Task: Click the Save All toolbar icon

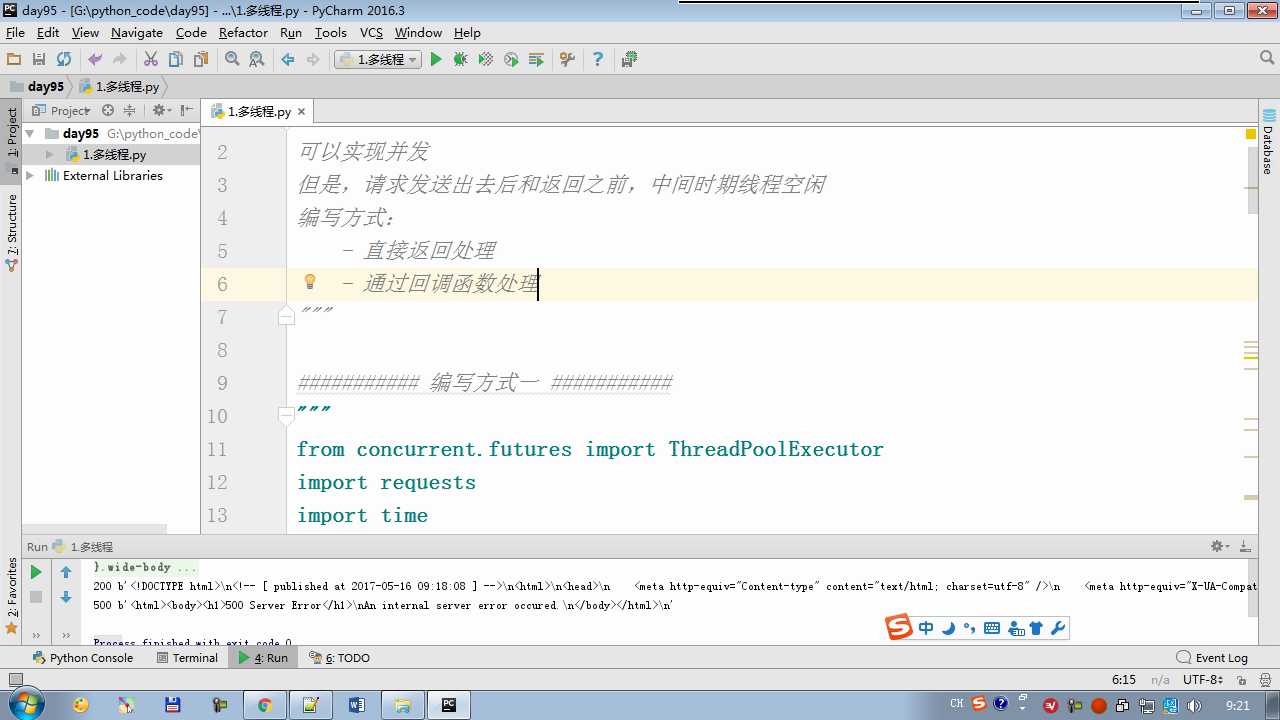Action: pos(39,60)
